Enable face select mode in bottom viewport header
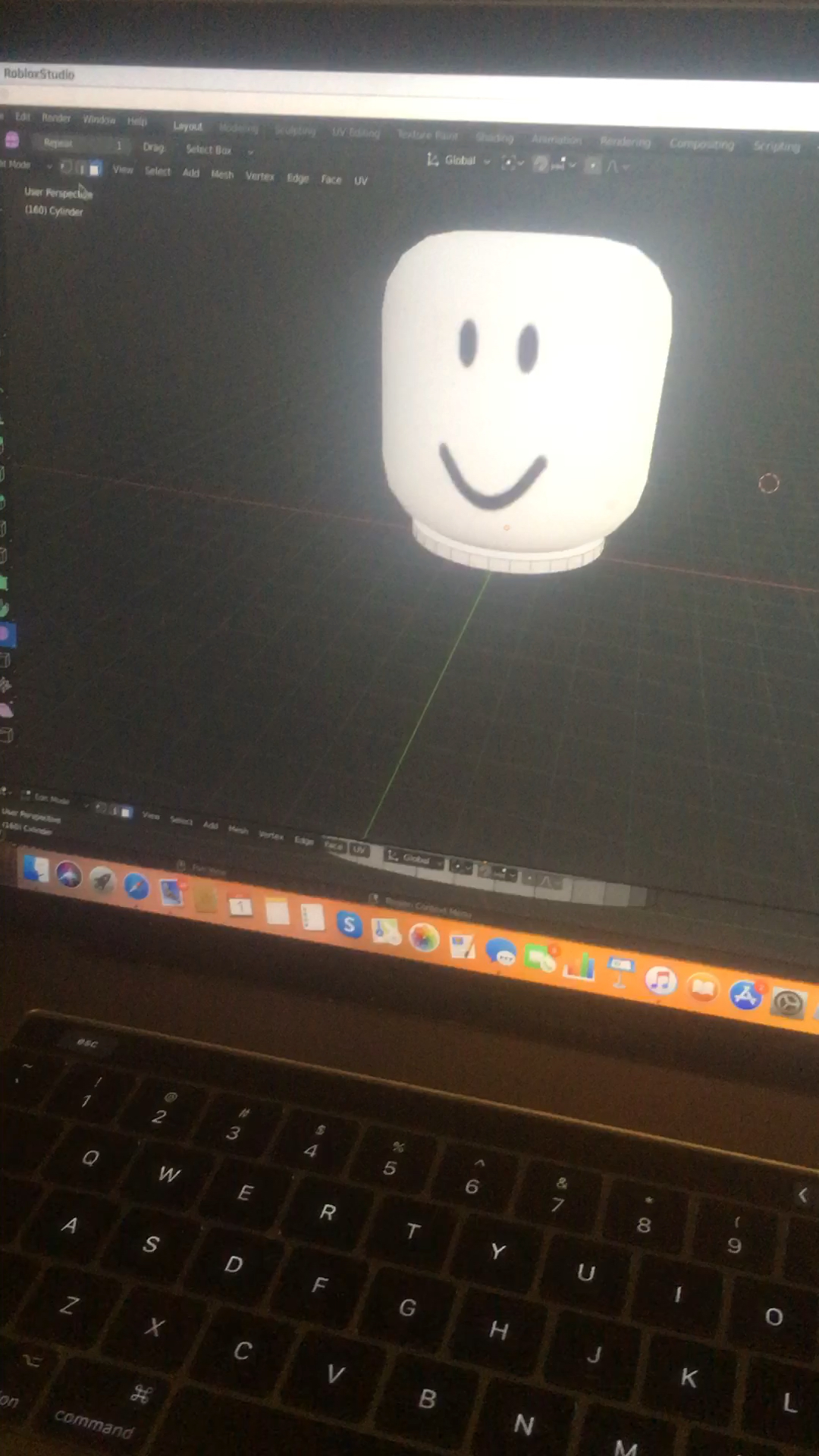Viewport: 819px width, 1456px height. coord(126,813)
